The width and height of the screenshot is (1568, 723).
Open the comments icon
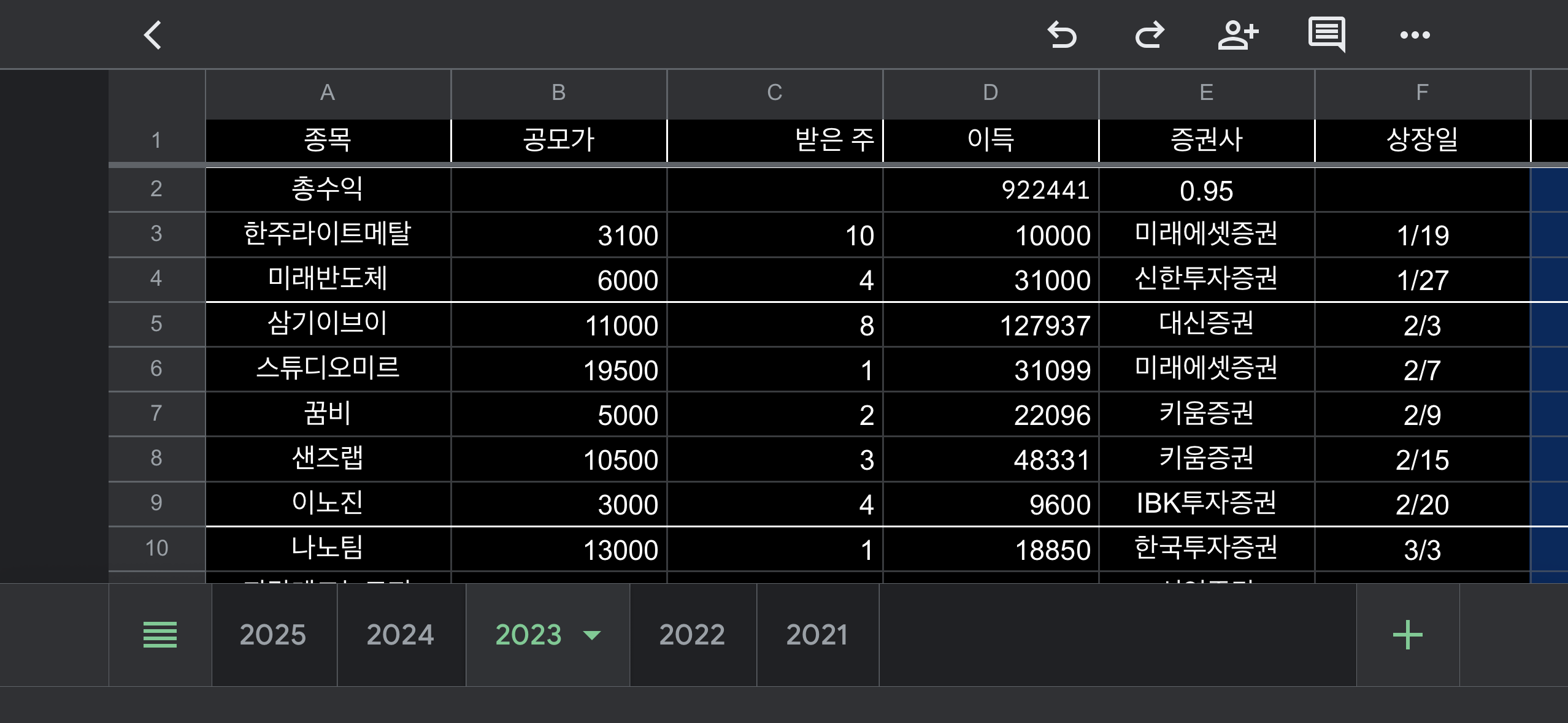[1326, 35]
